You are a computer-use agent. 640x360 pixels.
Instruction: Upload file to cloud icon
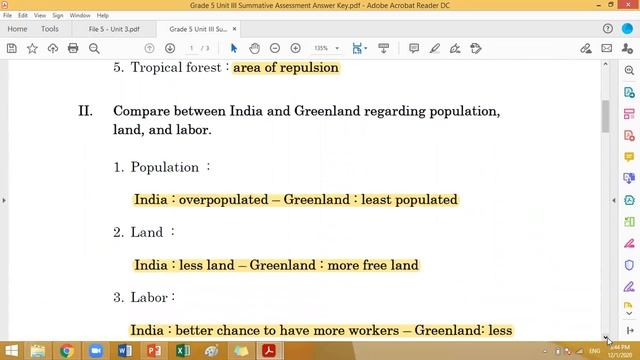tap(53, 49)
